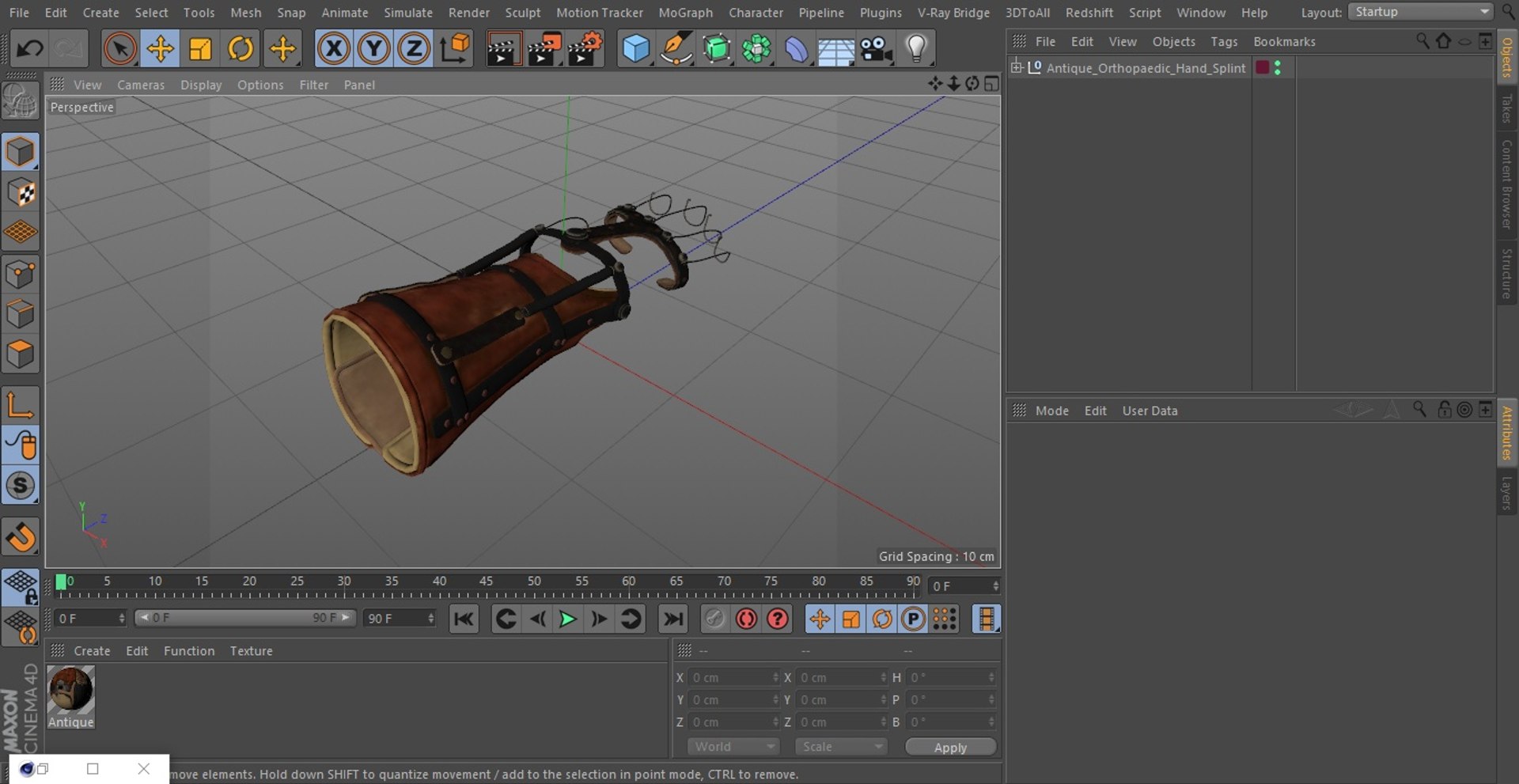Toggle editor visibility dots for Antique_Orthopaedic_Hand_Splint
The height and width of the screenshot is (784, 1519).
1278,68
